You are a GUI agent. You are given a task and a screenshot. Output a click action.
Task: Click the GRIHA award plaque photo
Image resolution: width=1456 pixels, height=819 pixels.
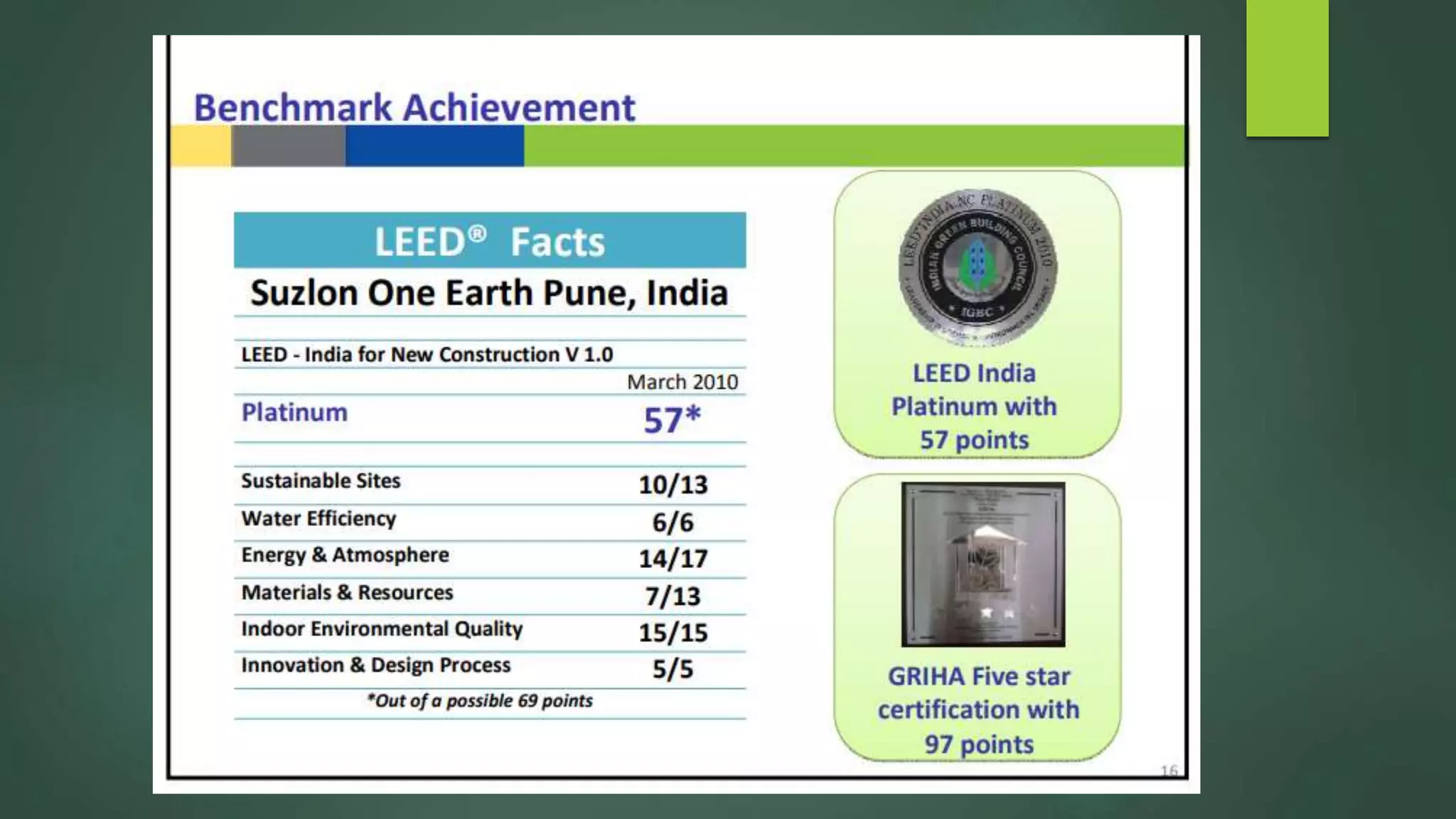tap(983, 564)
